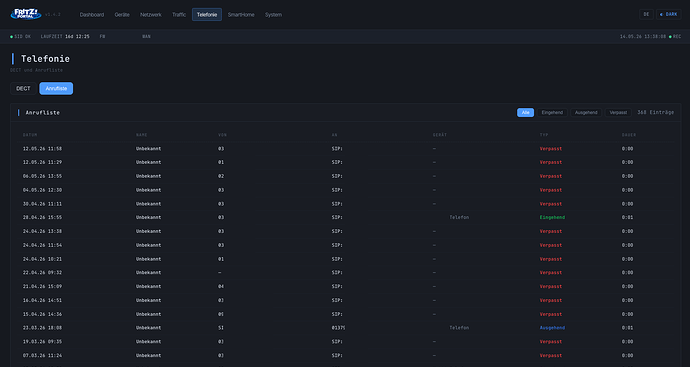Select the call dated 24.04.26 11:54

click(x=345, y=245)
